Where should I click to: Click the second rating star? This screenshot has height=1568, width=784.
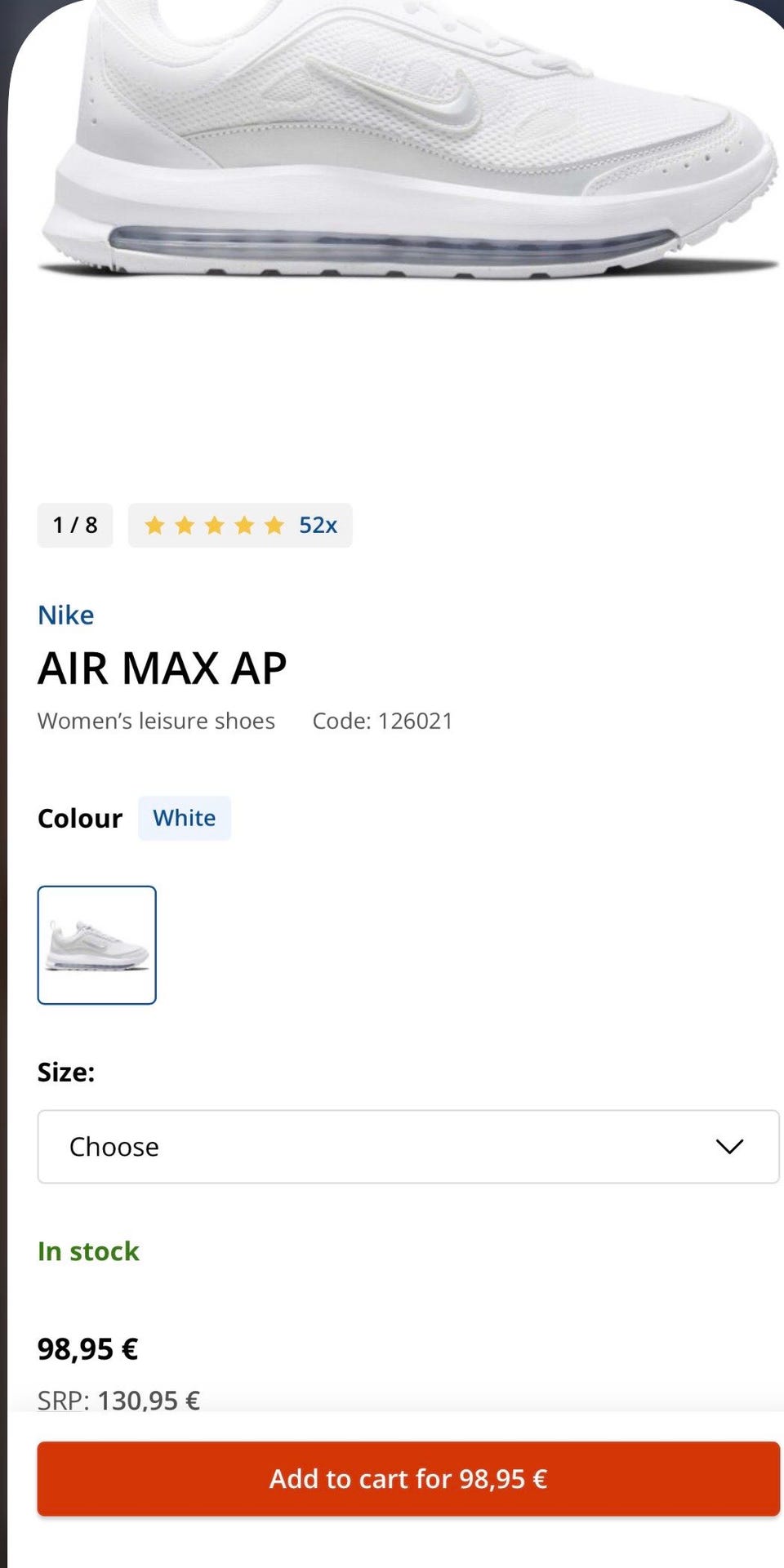pos(185,525)
